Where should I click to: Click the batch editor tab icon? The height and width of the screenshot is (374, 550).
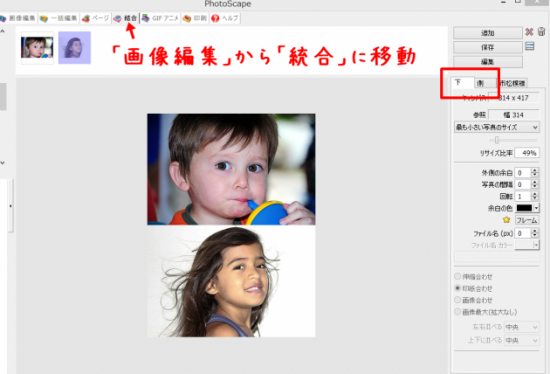[x=43, y=18]
